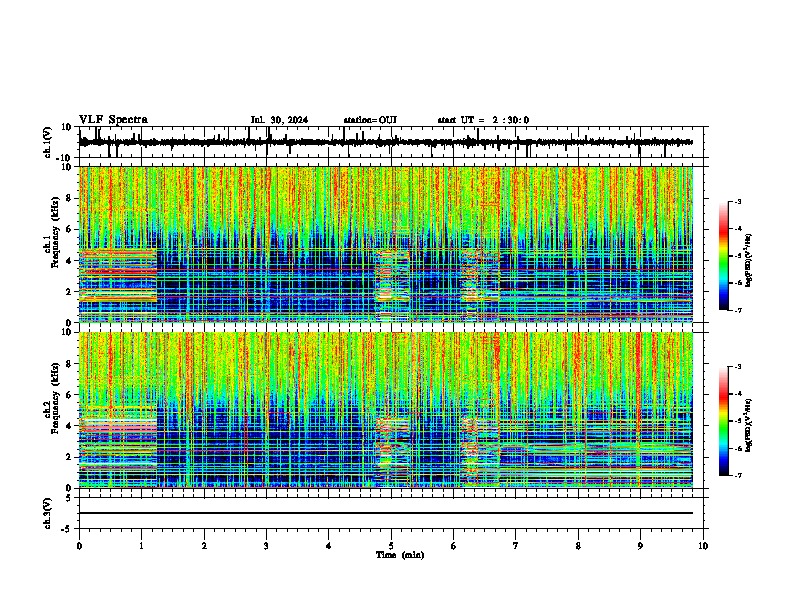Click the ch.2 spectrogram color scale bar
The image size is (792, 612).
[x=724, y=421]
